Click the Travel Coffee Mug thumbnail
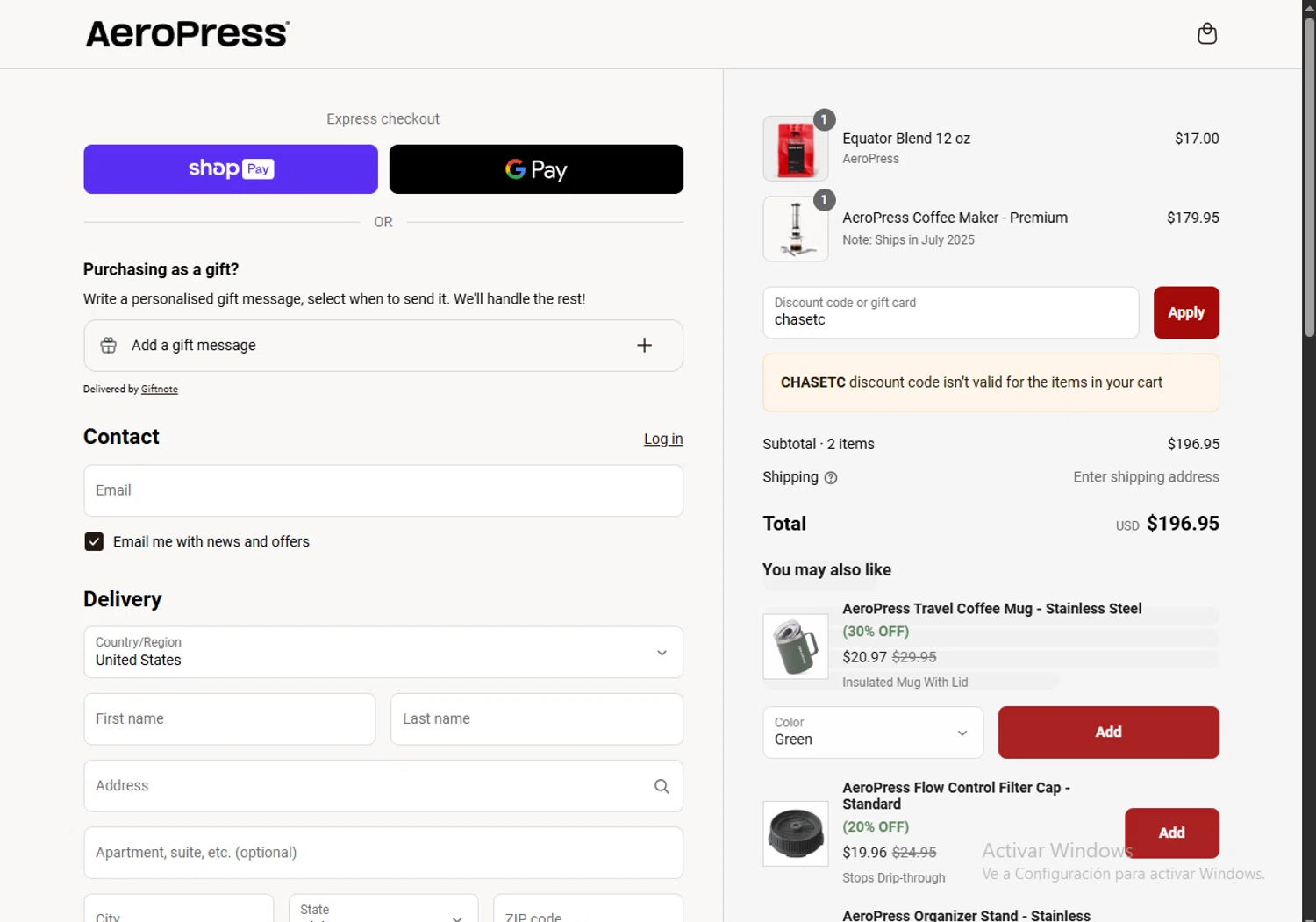Screen dimensions: 1316x922 pyautogui.click(x=796, y=647)
